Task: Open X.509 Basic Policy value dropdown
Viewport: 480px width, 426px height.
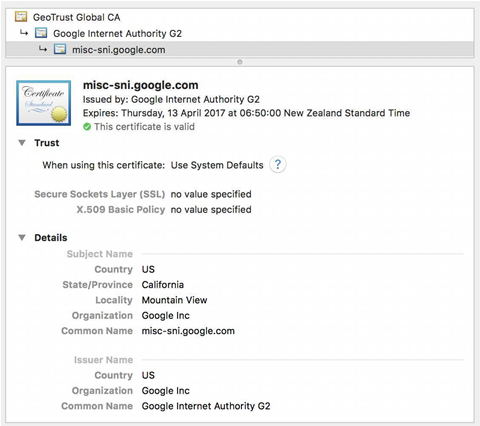Action: click(x=211, y=210)
